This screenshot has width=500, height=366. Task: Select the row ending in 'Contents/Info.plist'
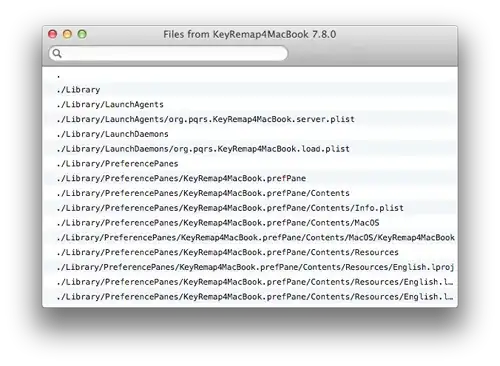(250, 208)
